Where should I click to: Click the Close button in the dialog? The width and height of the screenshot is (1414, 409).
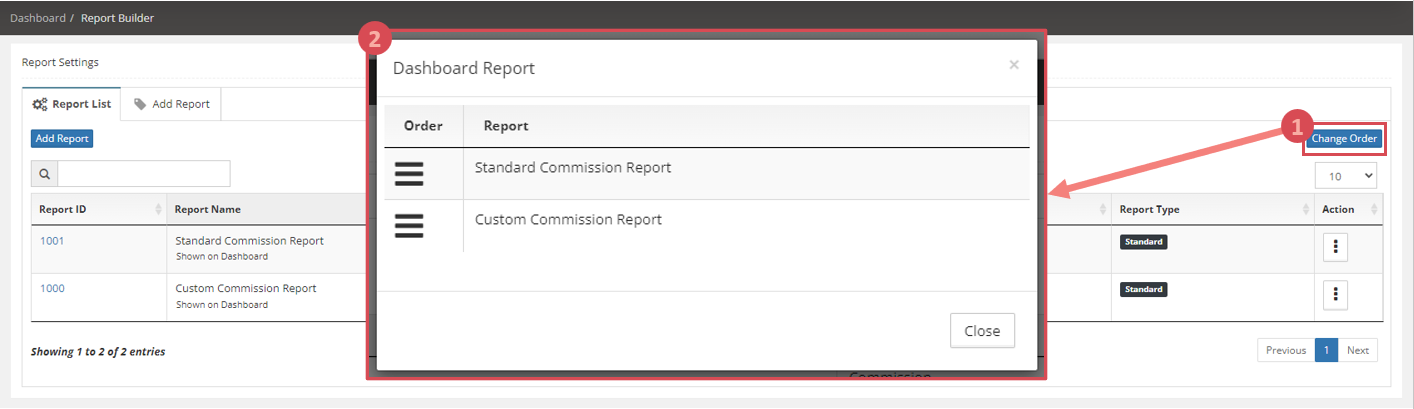pyautogui.click(x=982, y=331)
